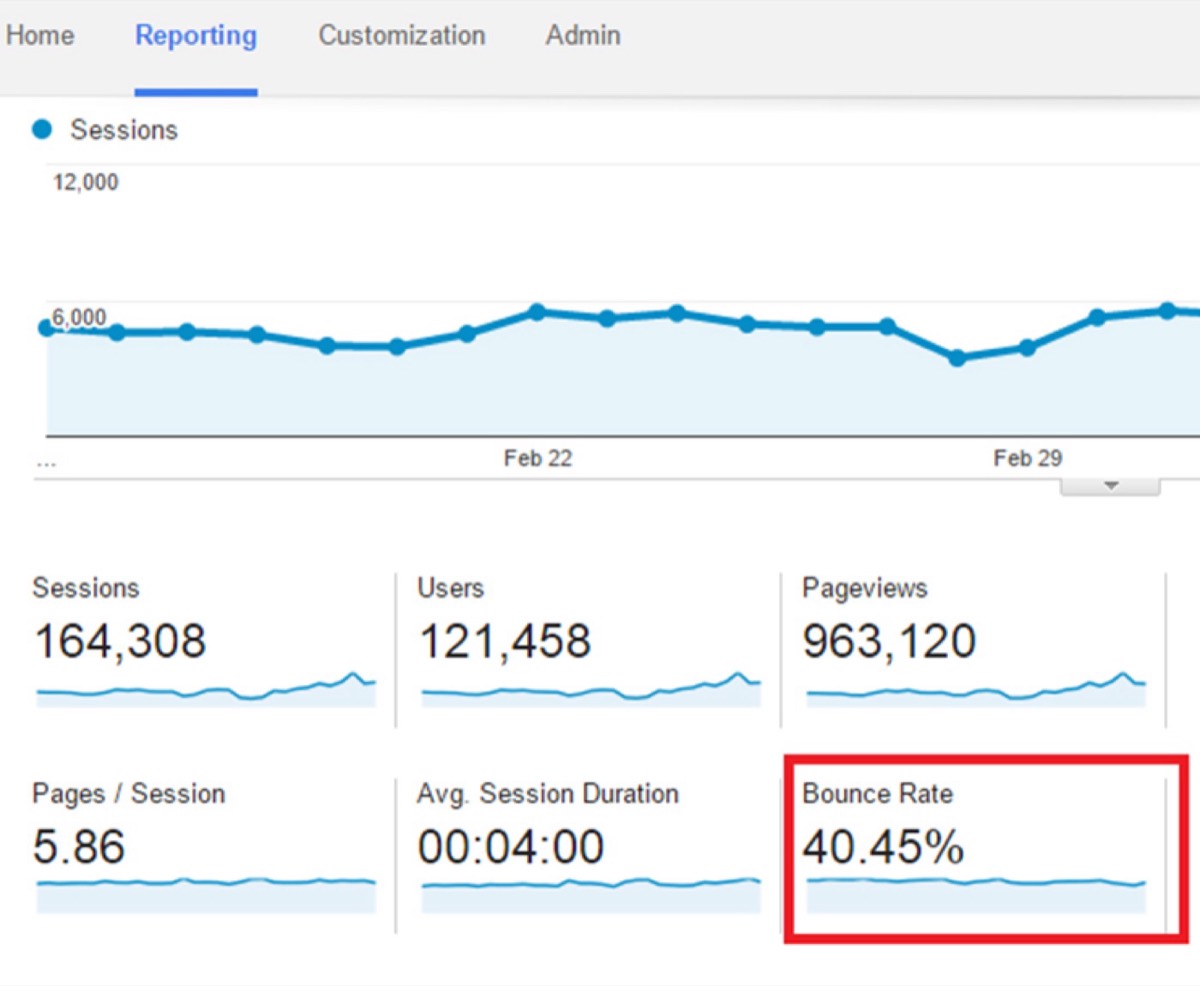Click the blue Sessions legend dot
Image resolution: width=1200 pixels, height=986 pixels.
tap(42, 129)
